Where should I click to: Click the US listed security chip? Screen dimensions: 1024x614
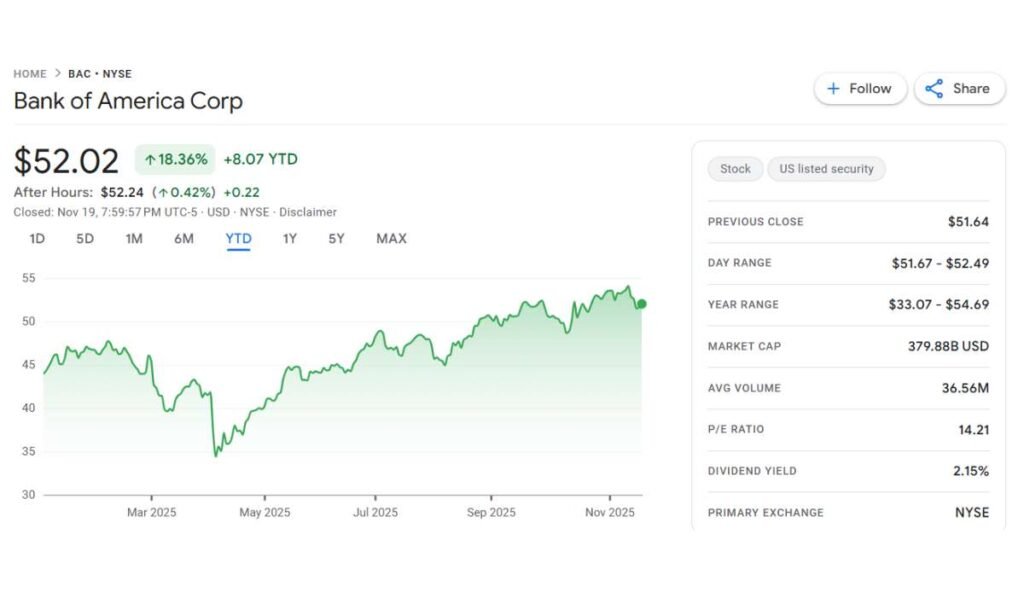(826, 169)
